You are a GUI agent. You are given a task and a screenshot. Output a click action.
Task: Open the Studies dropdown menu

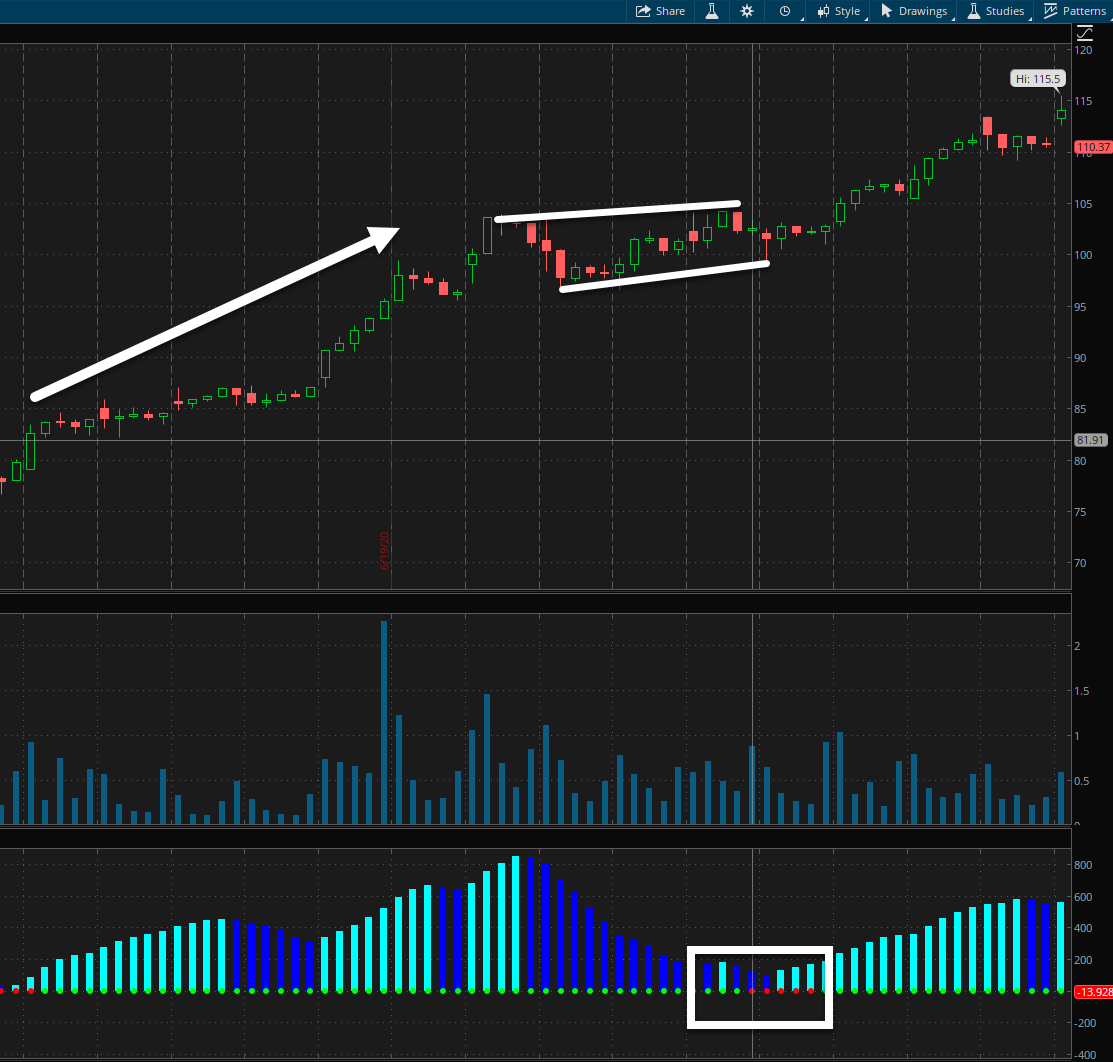(997, 11)
